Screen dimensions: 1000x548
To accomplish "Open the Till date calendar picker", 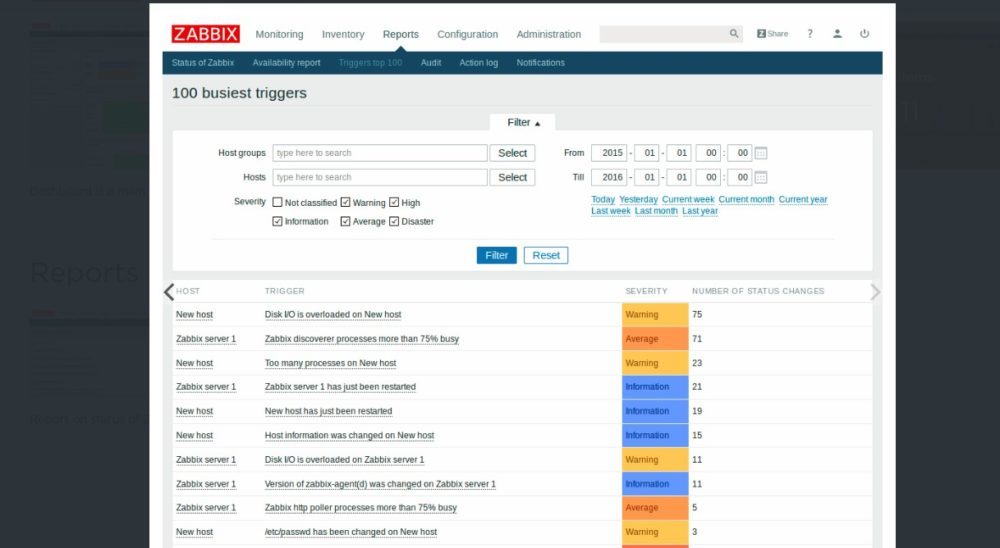I will 761,177.
